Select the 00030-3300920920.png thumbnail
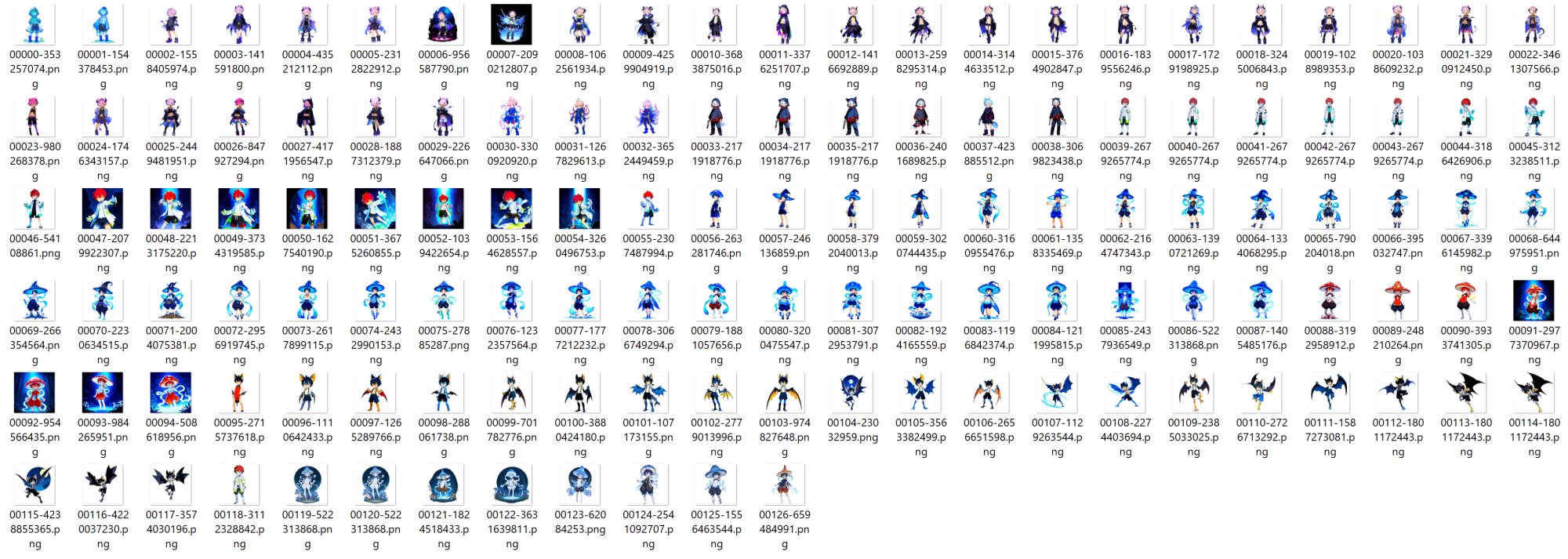The height and width of the screenshot is (559, 1568). click(x=512, y=116)
